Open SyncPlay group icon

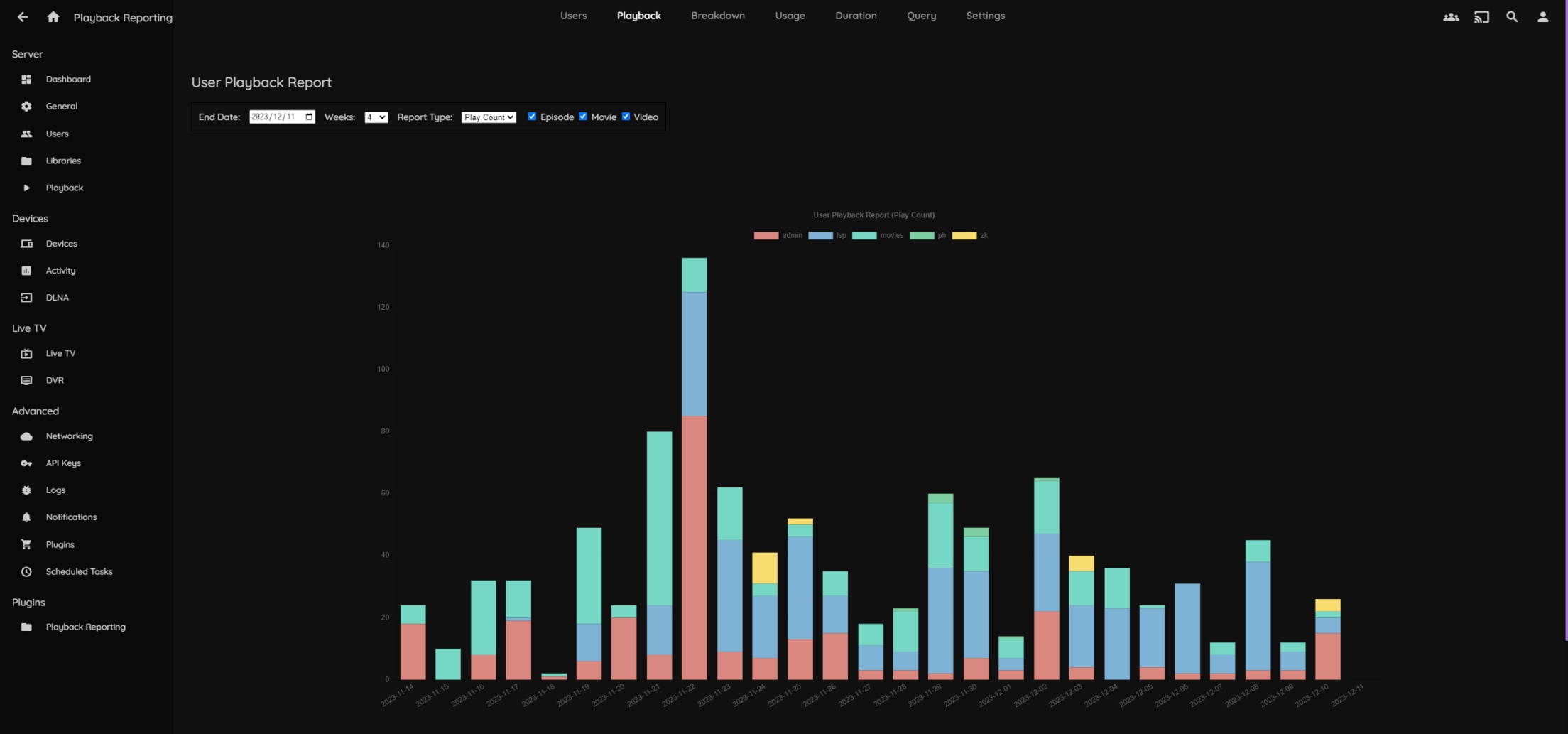[x=1451, y=17]
